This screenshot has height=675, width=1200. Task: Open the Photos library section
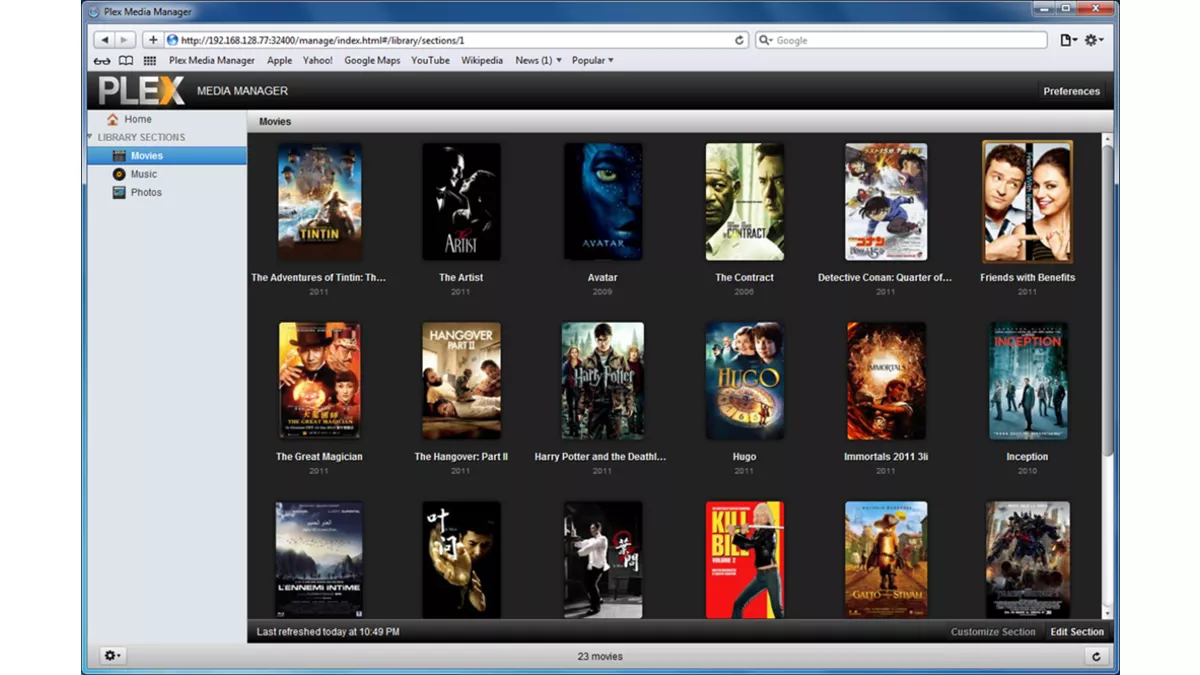pyautogui.click(x=145, y=192)
